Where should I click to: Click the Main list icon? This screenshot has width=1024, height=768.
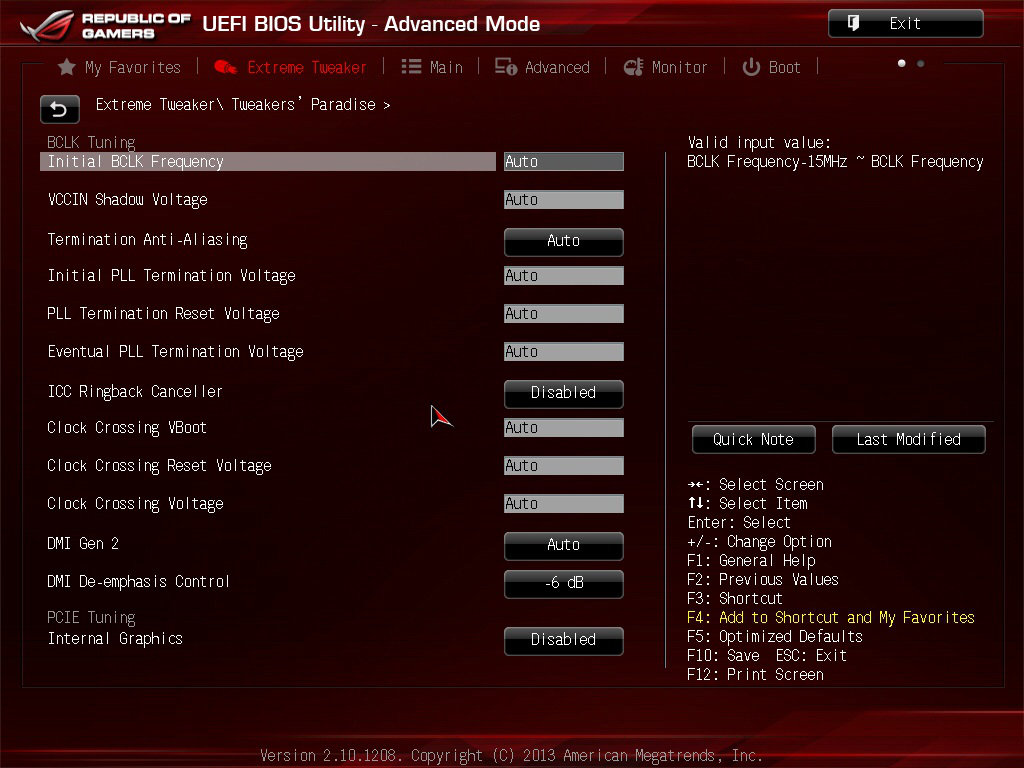tap(411, 67)
